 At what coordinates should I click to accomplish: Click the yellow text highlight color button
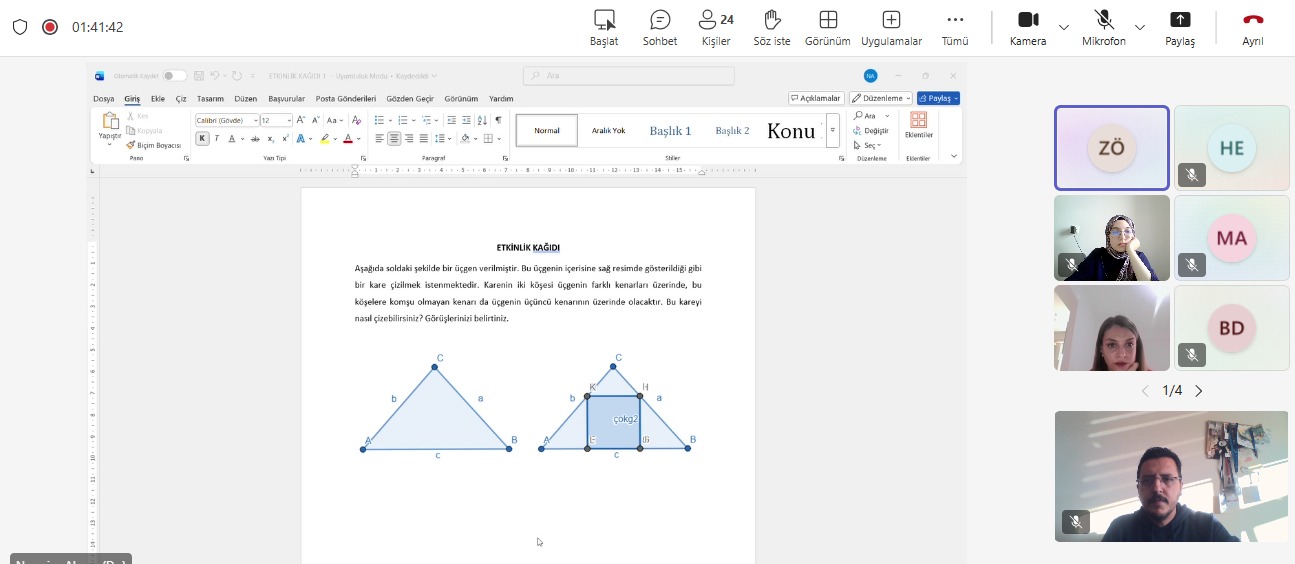pyautogui.click(x=325, y=139)
